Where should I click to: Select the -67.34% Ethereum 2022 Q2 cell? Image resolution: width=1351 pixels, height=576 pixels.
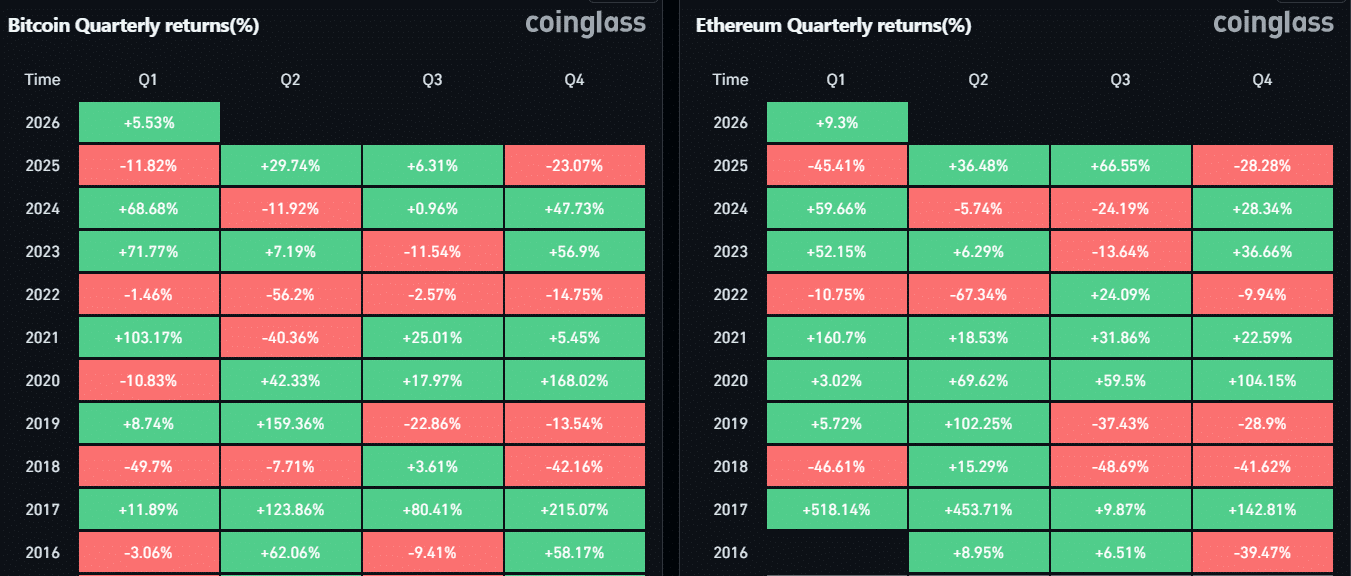click(x=978, y=295)
